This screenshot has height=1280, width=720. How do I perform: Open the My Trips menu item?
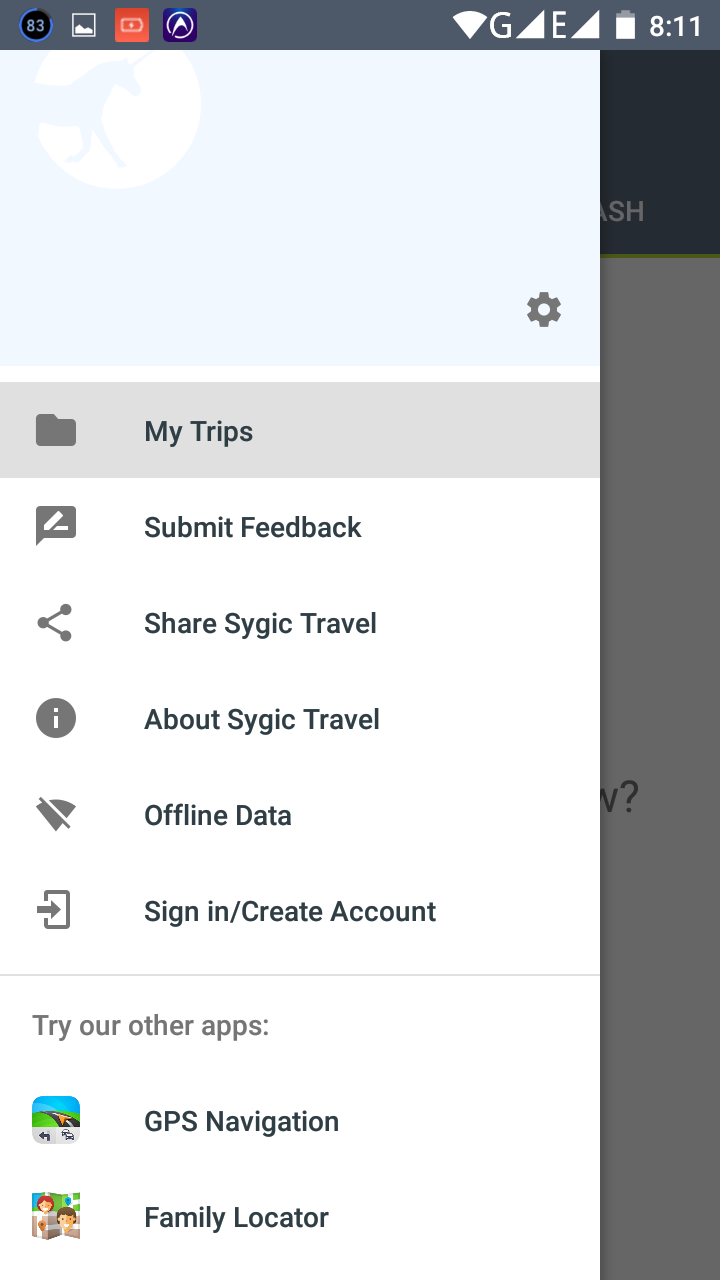(199, 432)
